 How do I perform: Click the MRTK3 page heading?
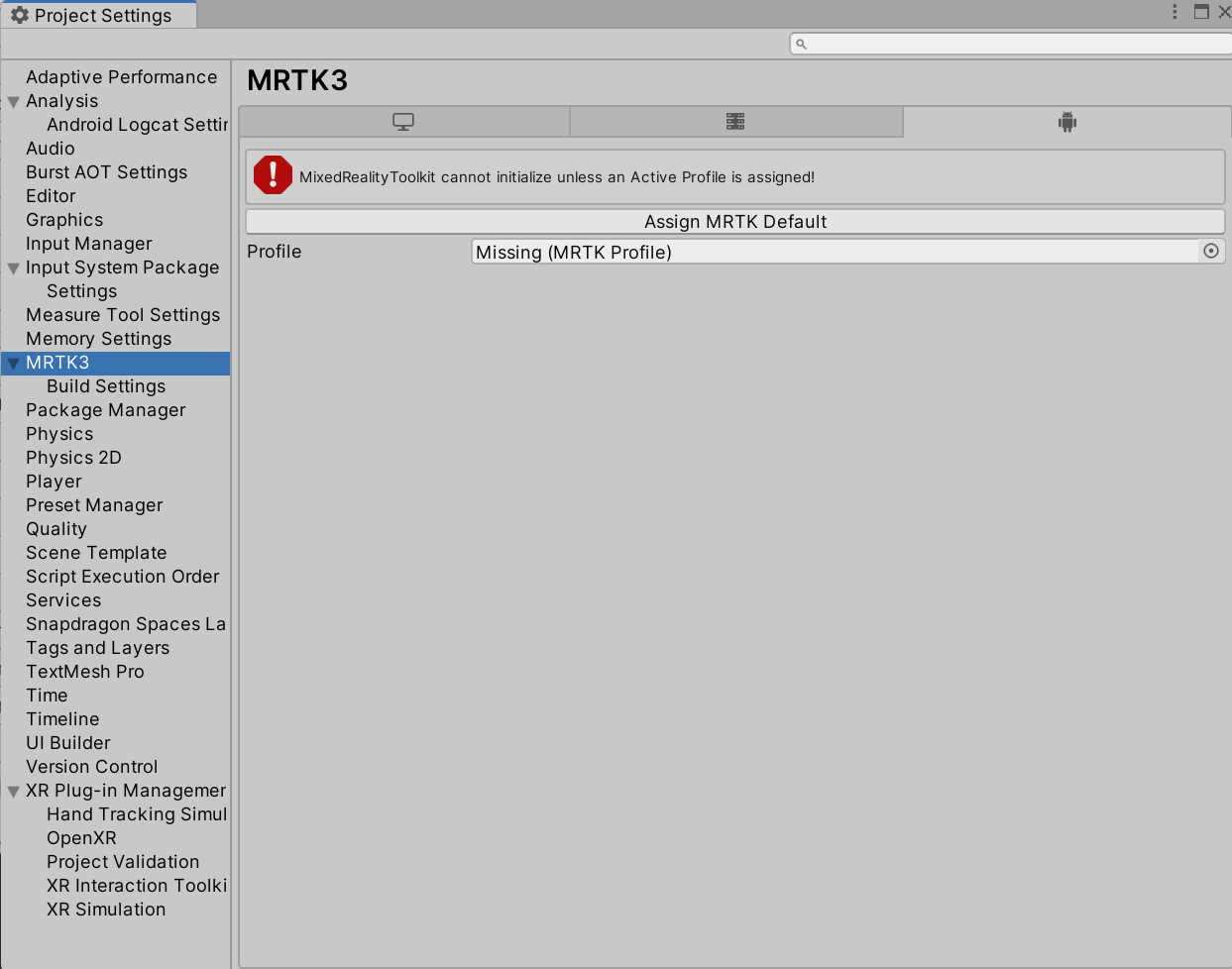(297, 80)
